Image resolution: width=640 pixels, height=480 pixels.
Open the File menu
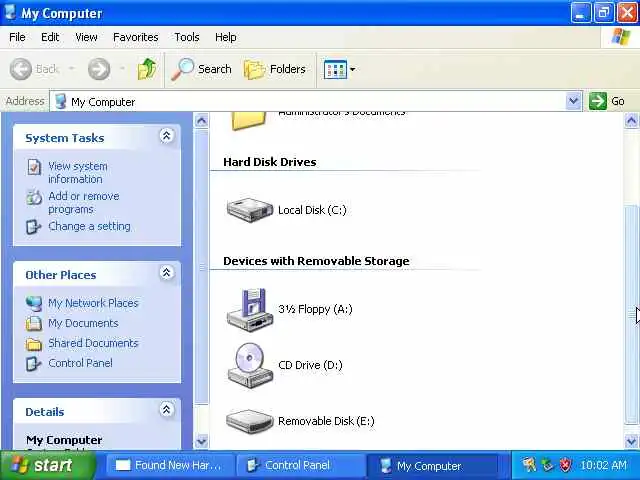[x=17, y=37]
